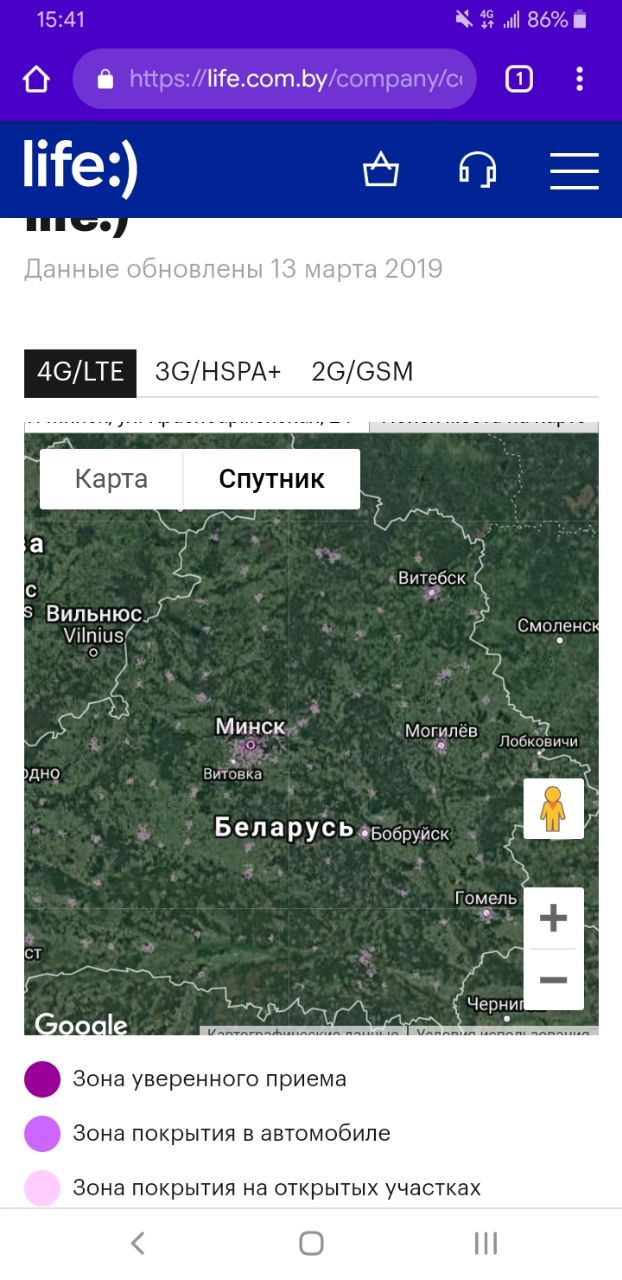Zoom in on the map with plus
The image size is (622, 1280).
pos(553,918)
